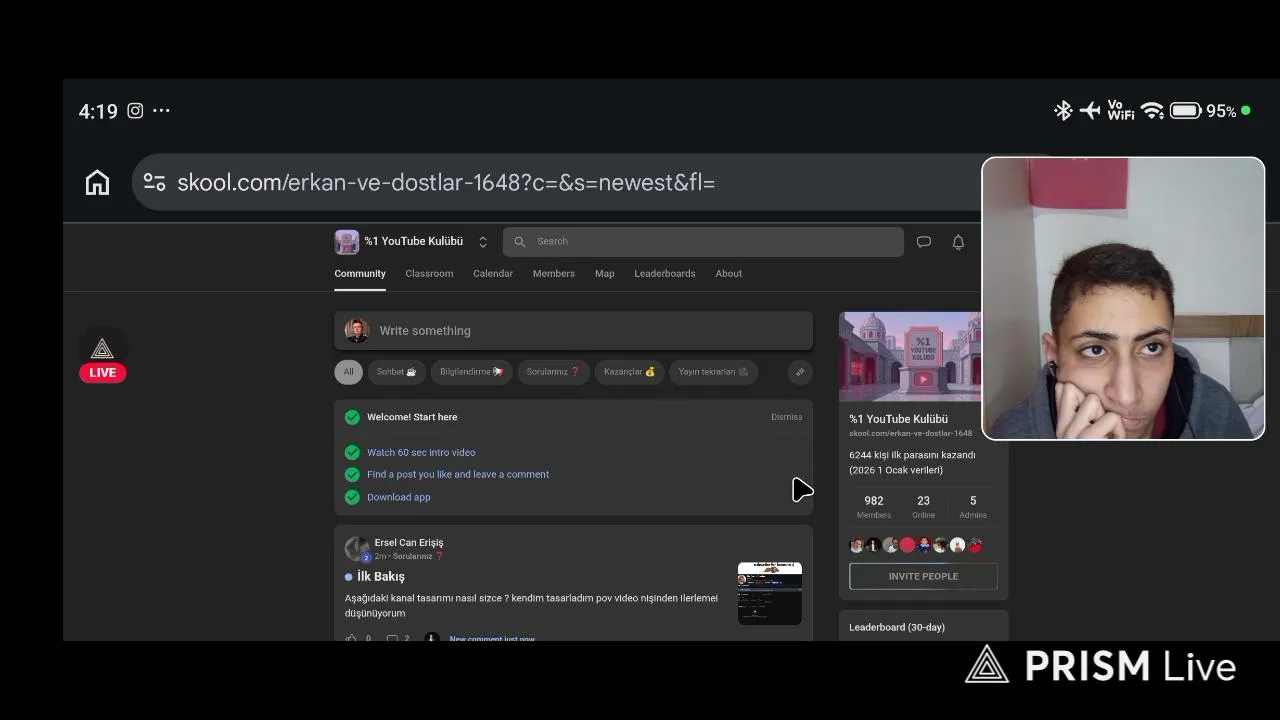Image resolution: width=1280 pixels, height=720 pixels.
Task: Tap the webcam overlay window
Action: click(1123, 298)
